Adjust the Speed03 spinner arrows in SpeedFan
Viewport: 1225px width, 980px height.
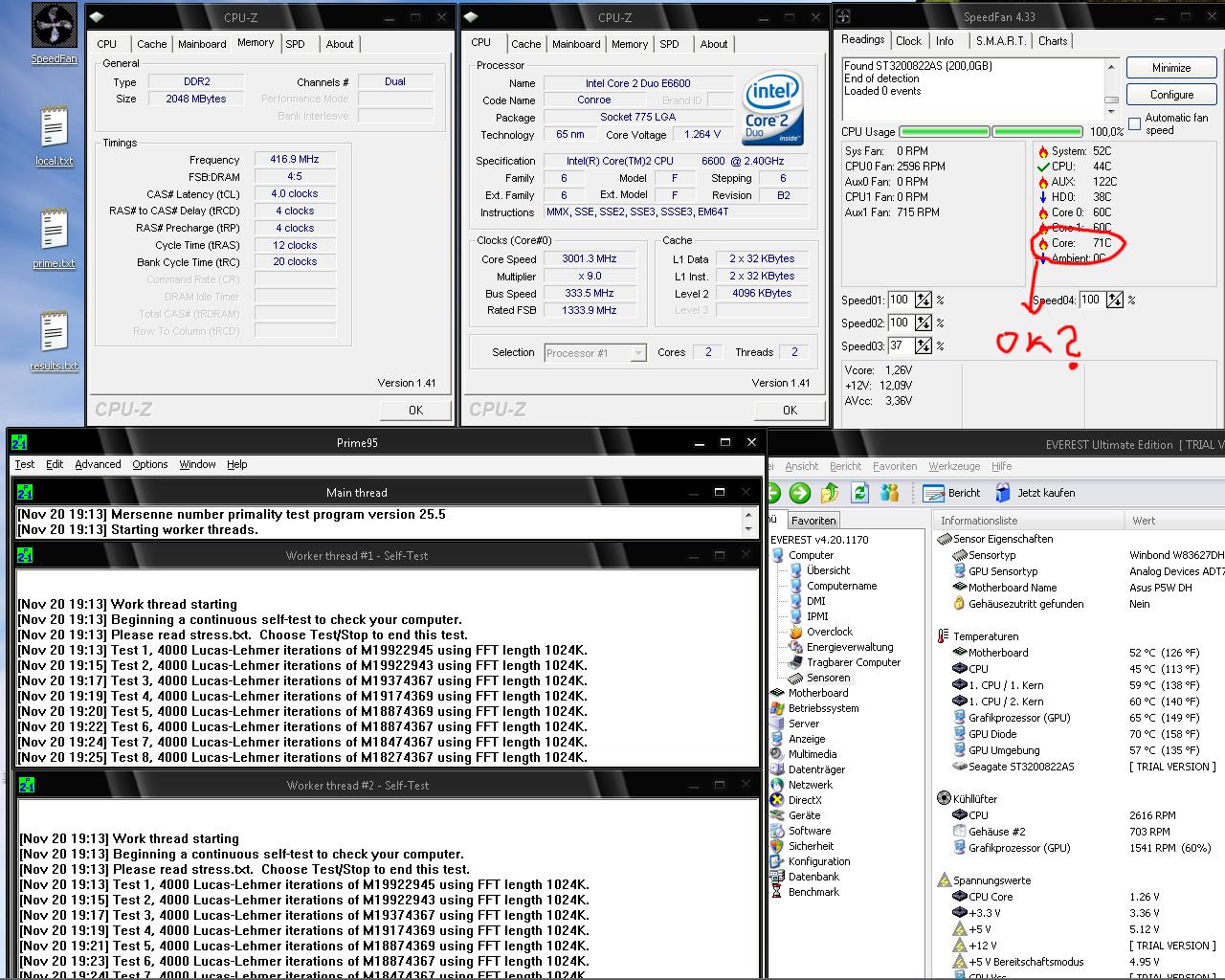(x=923, y=346)
